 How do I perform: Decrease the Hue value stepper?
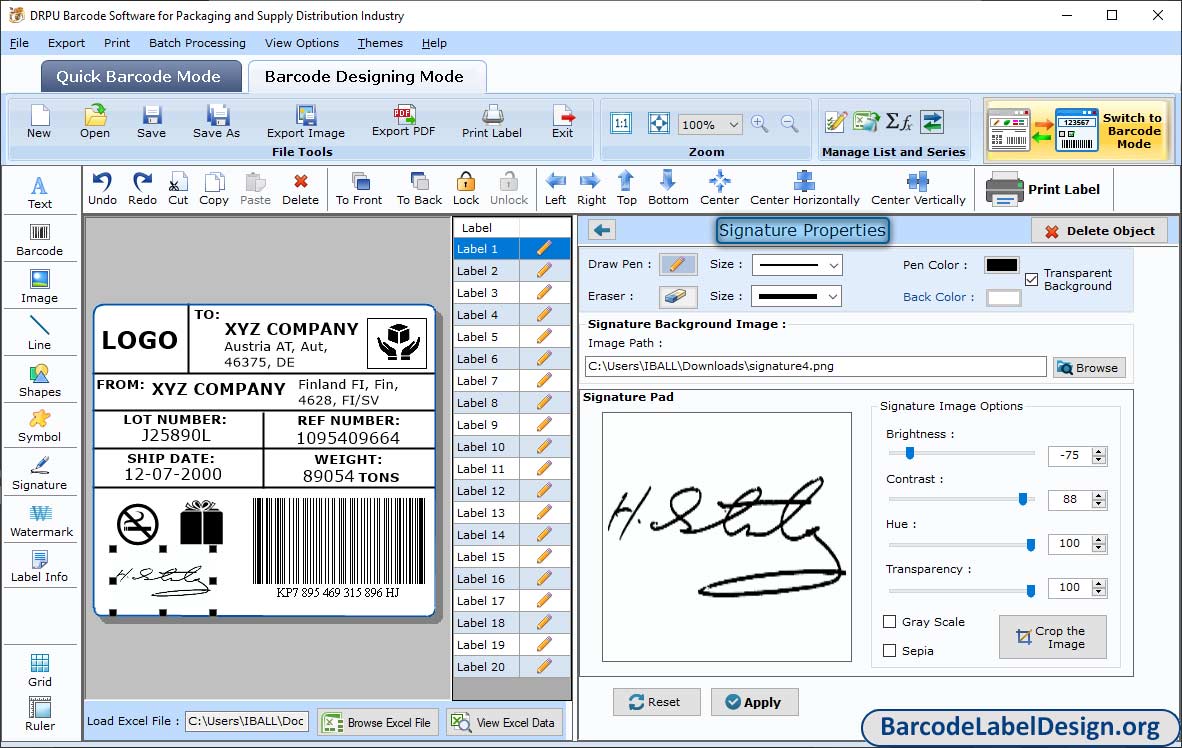click(1098, 547)
